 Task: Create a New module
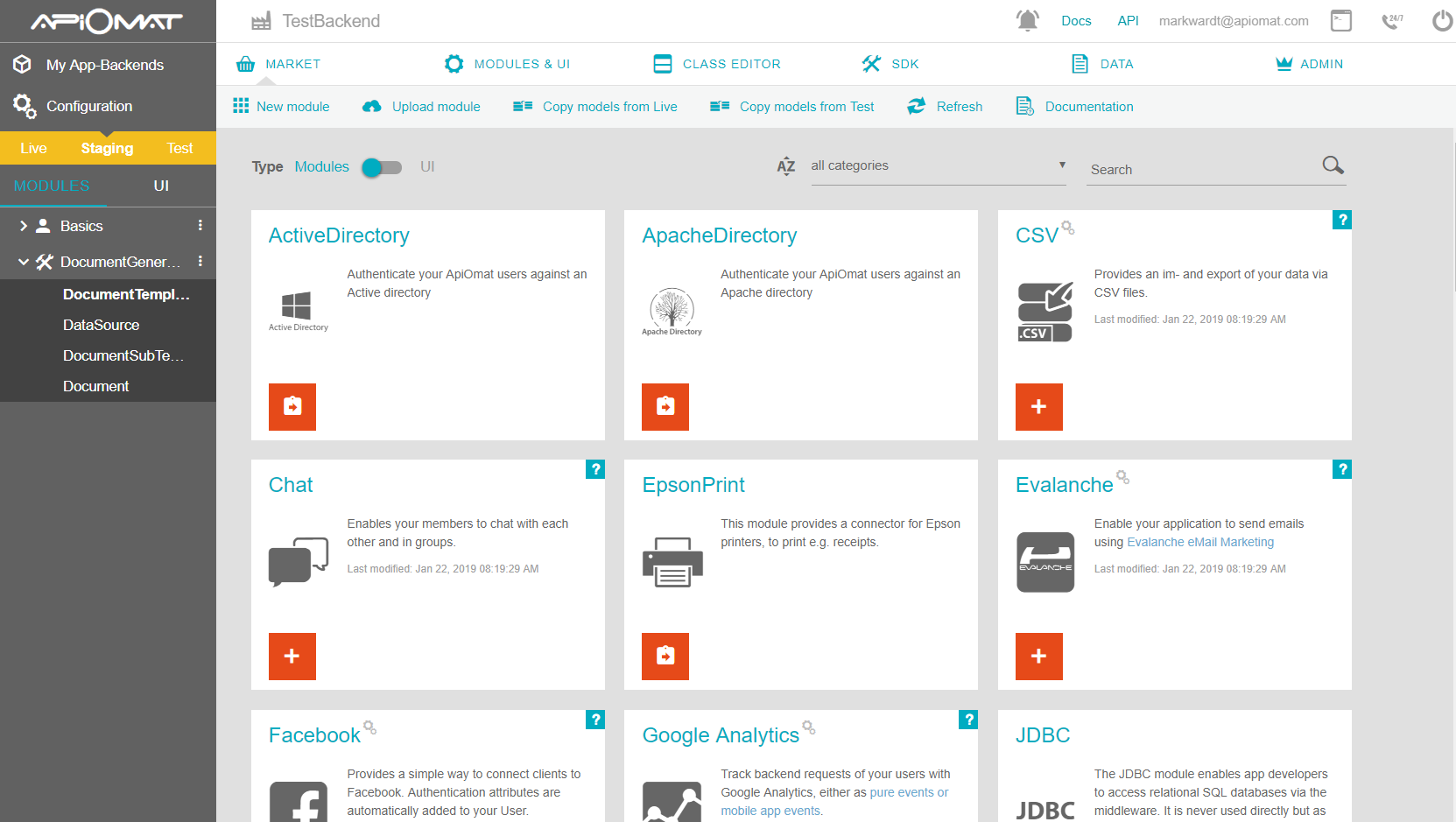[282, 106]
